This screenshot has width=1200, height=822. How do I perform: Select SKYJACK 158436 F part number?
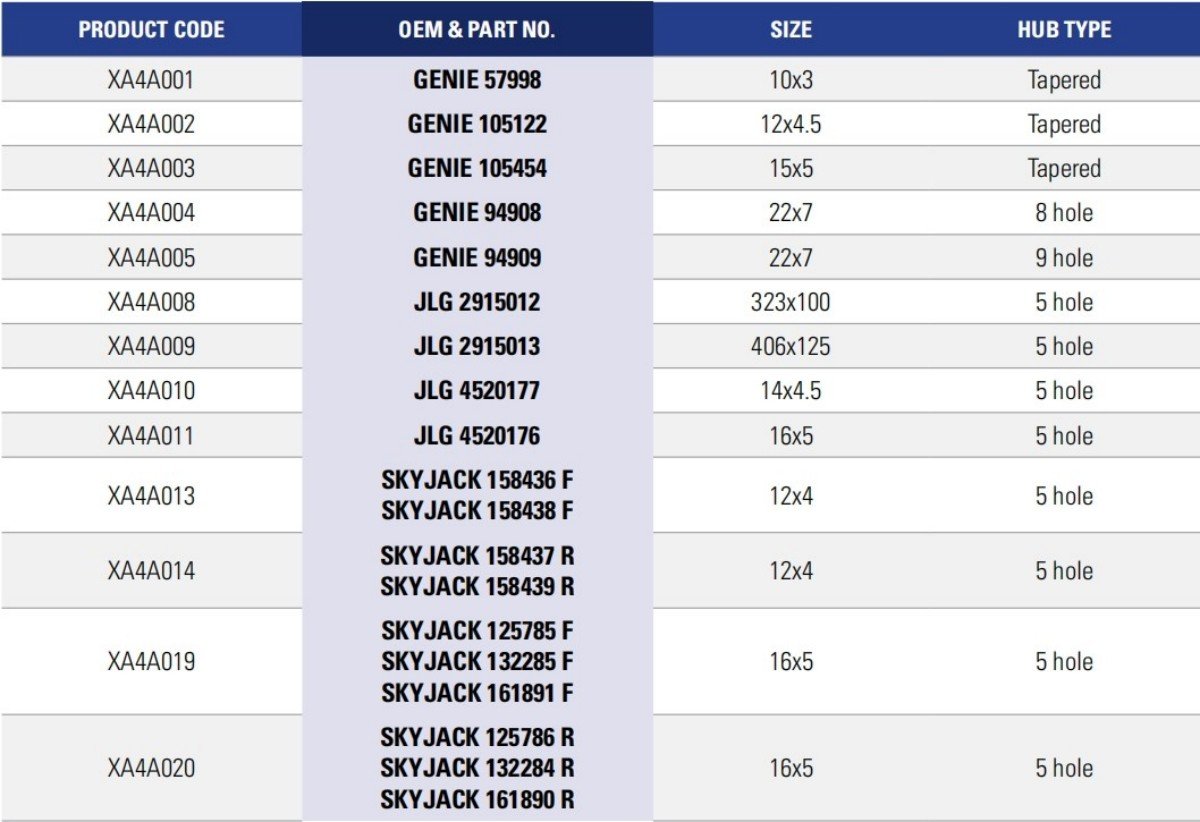pos(477,481)
